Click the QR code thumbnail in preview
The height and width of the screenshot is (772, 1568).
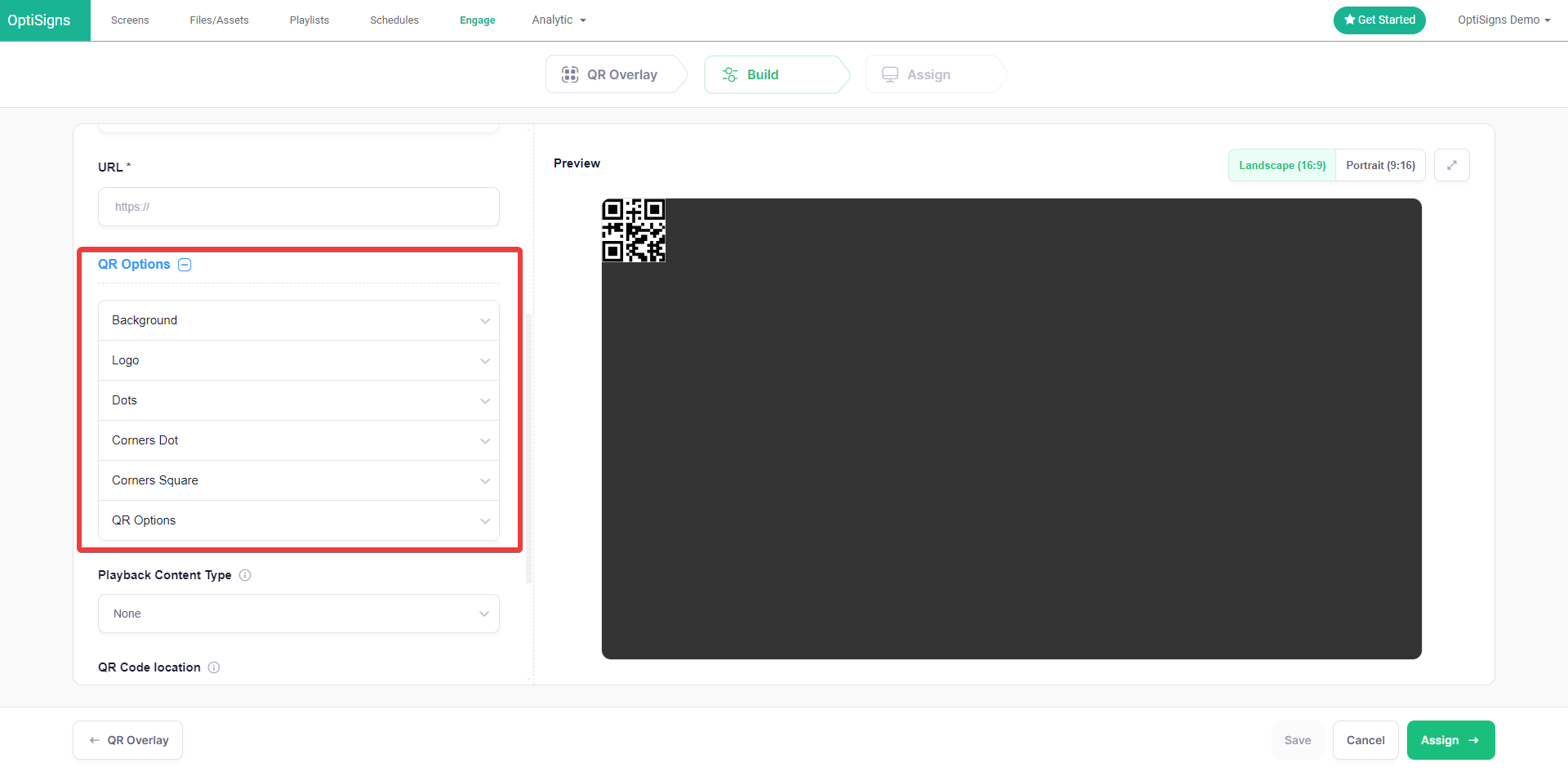pos(634,230)
